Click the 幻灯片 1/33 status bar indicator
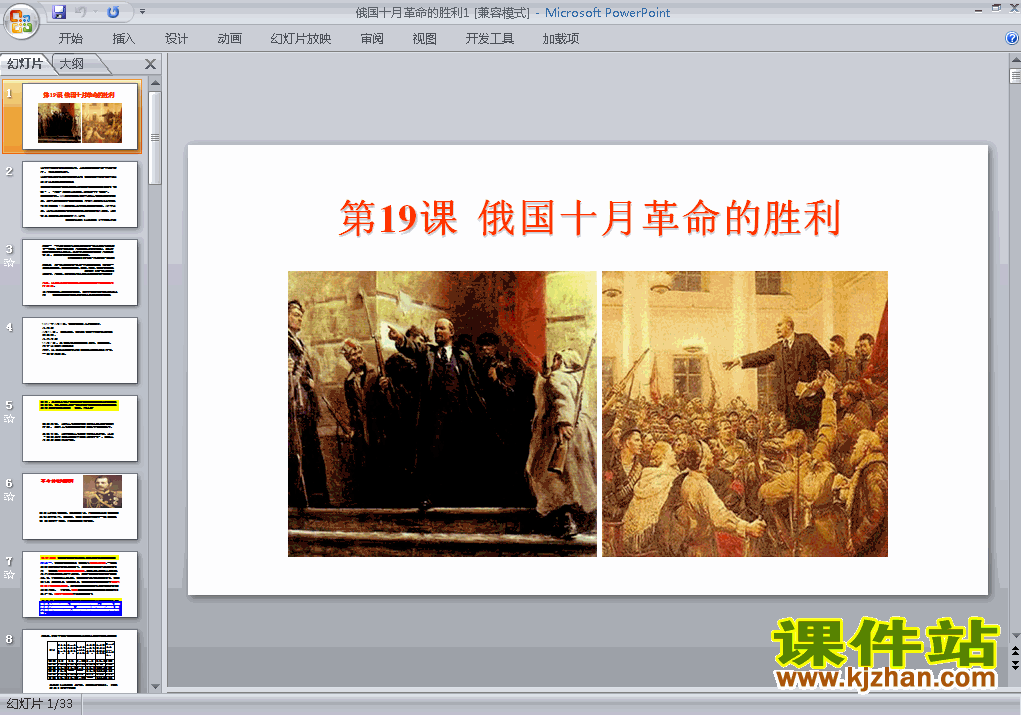1021x715 pixels. tap(40, 704)
